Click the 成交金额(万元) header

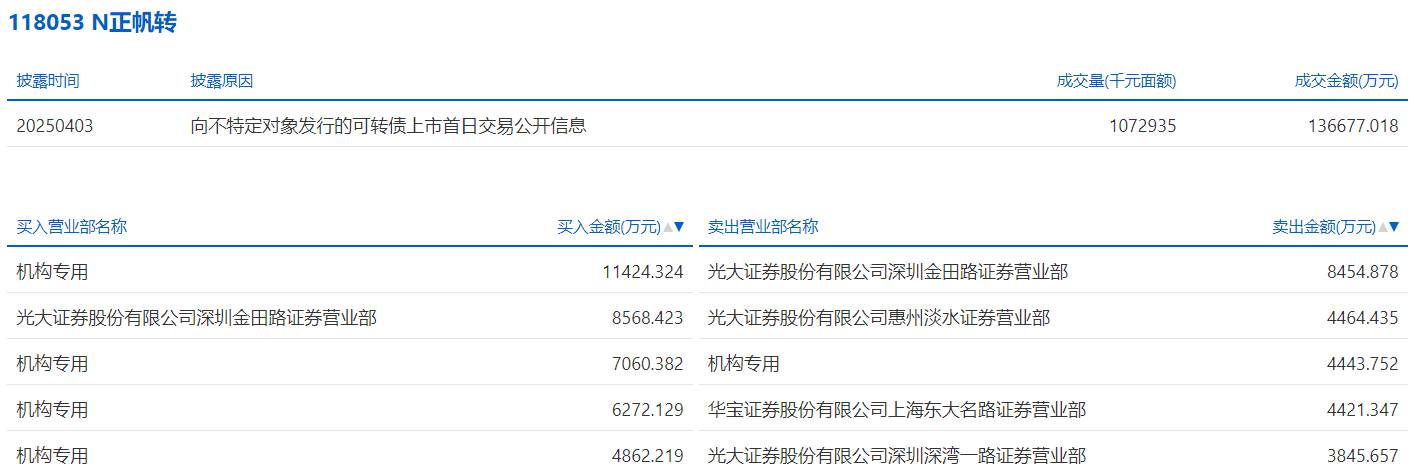[x=1346, y=81]
